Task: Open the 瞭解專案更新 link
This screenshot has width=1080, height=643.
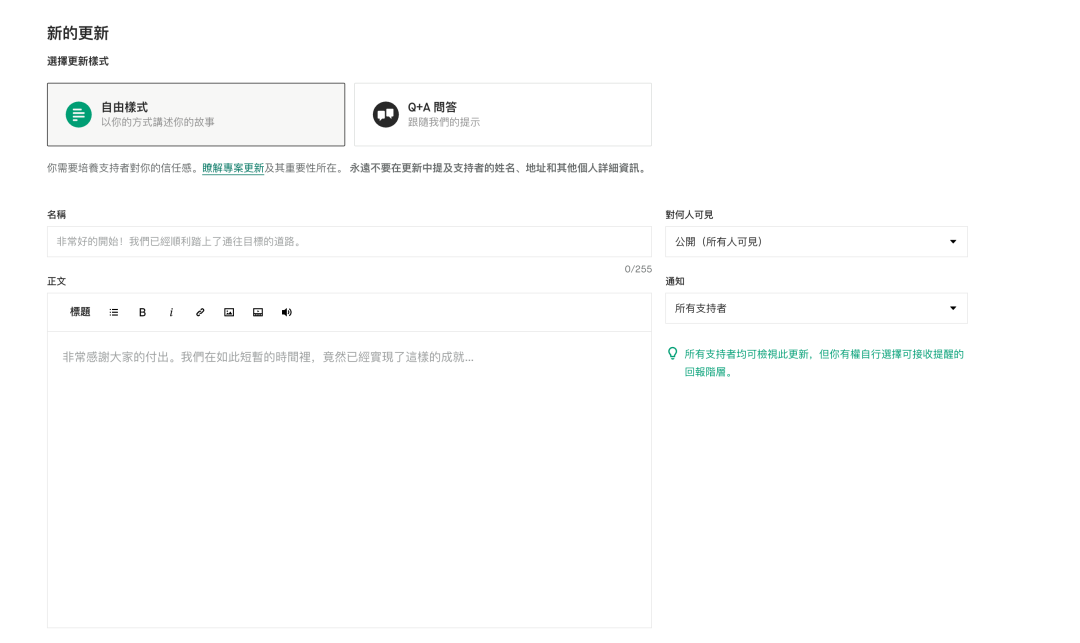Action: [233, 168]
